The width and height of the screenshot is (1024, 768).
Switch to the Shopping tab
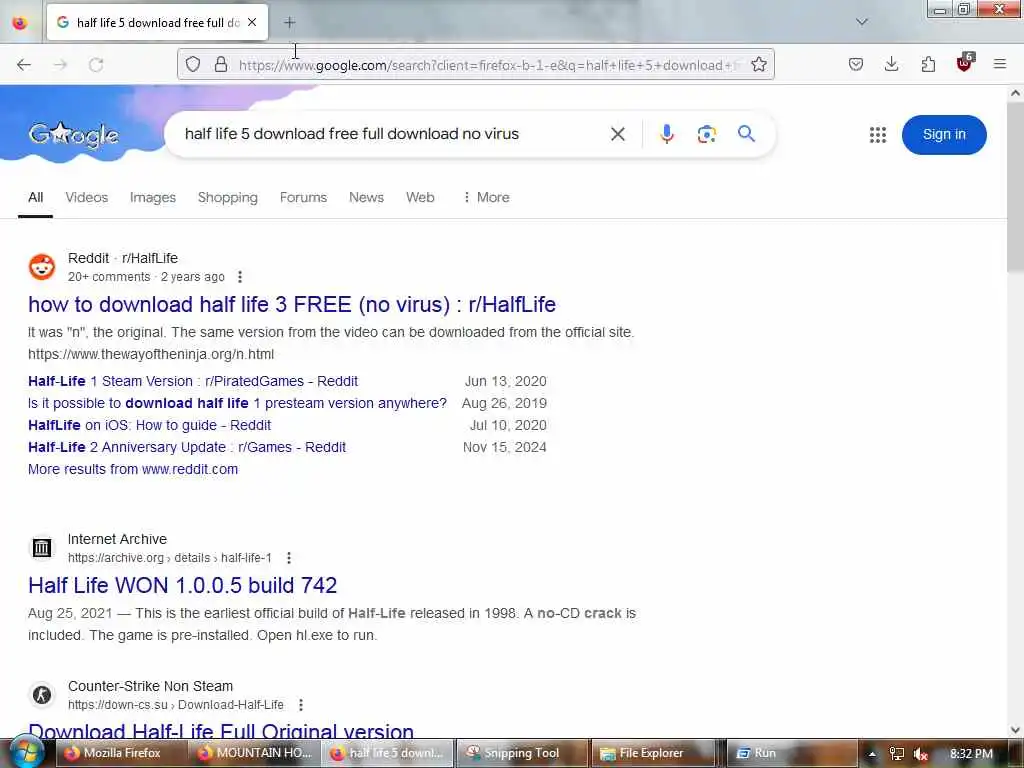(x=227, y=197)
